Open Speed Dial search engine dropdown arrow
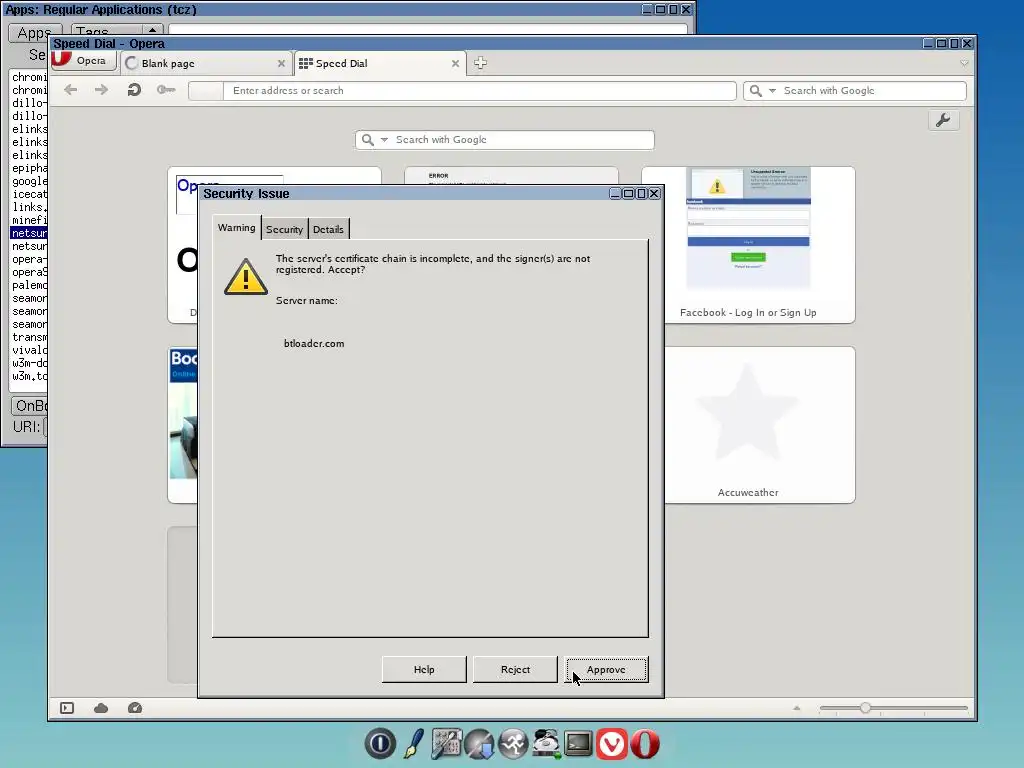Viewport: 1024px width, 768px height. [384, 140]
